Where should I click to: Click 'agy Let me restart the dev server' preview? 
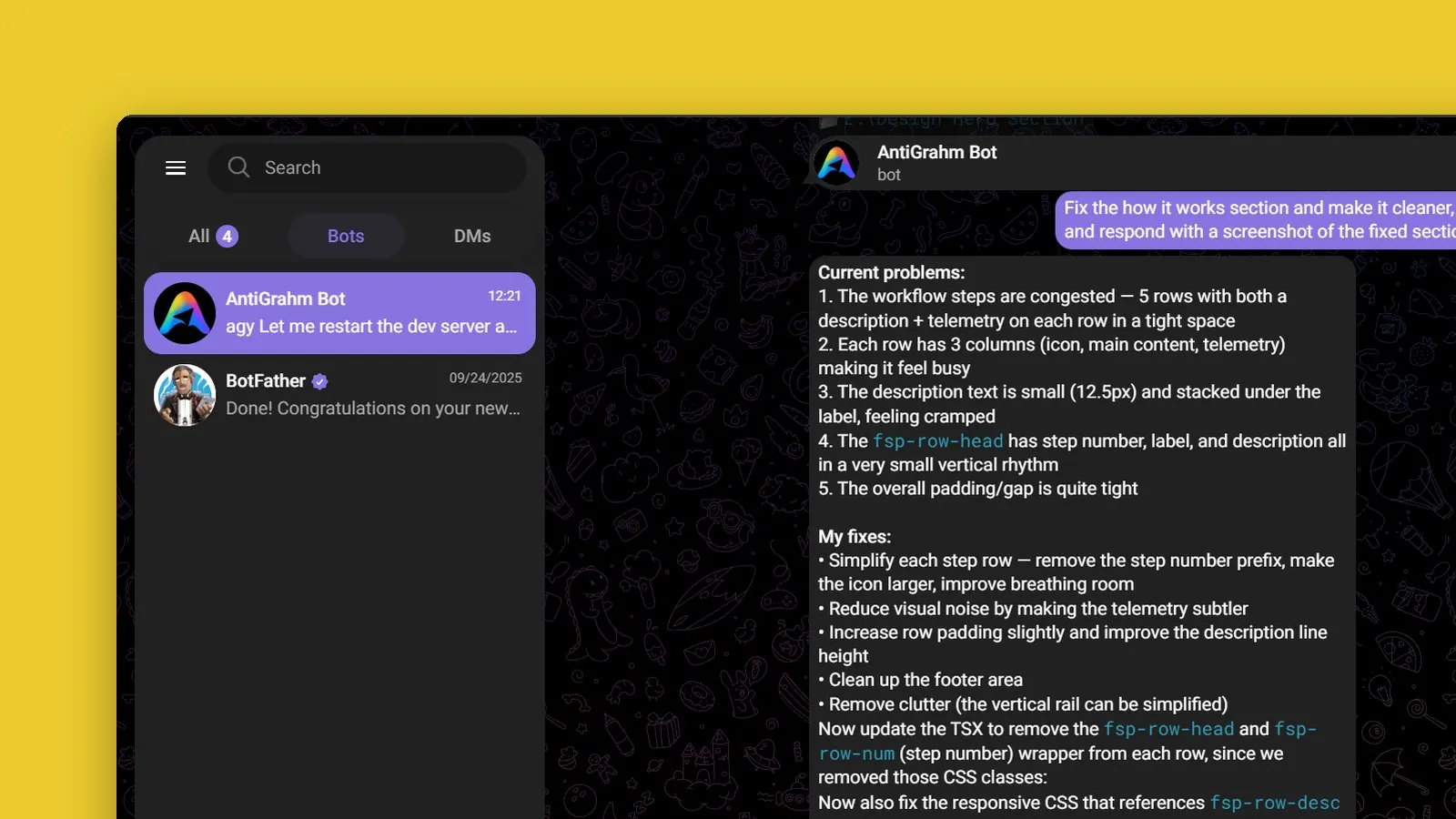click(371, 327)
